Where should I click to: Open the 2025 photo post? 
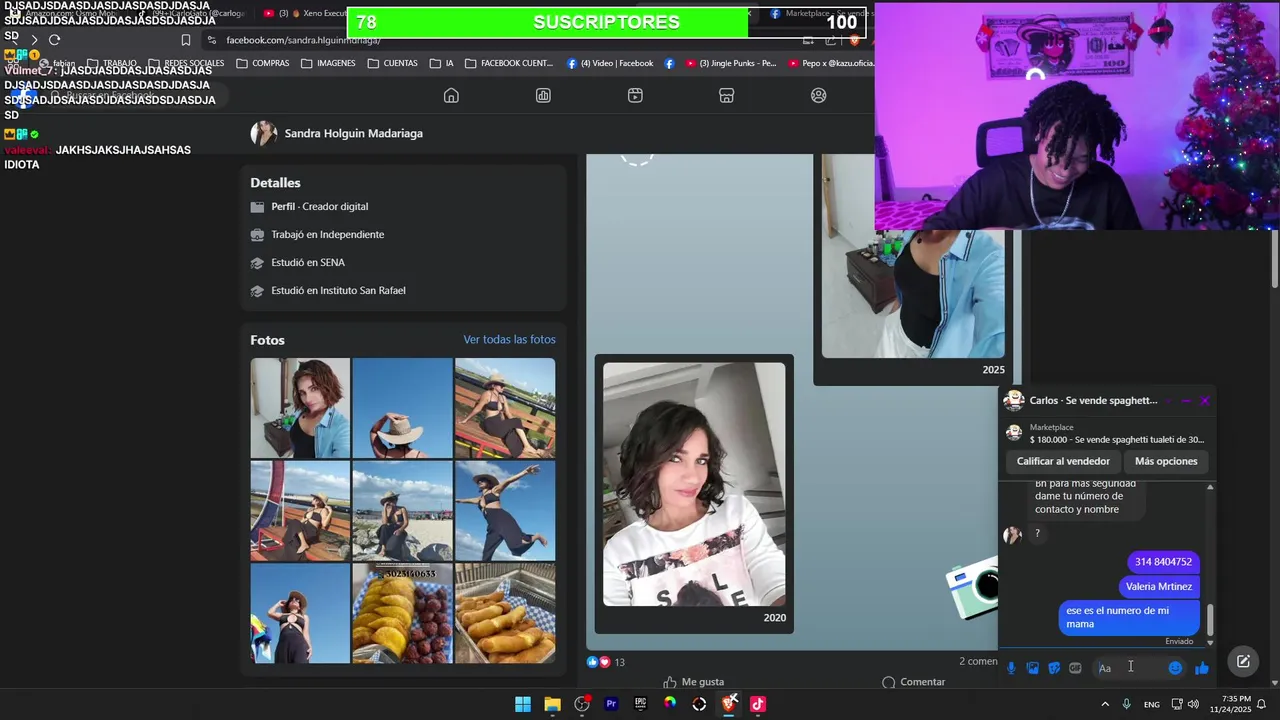point(913,256)
